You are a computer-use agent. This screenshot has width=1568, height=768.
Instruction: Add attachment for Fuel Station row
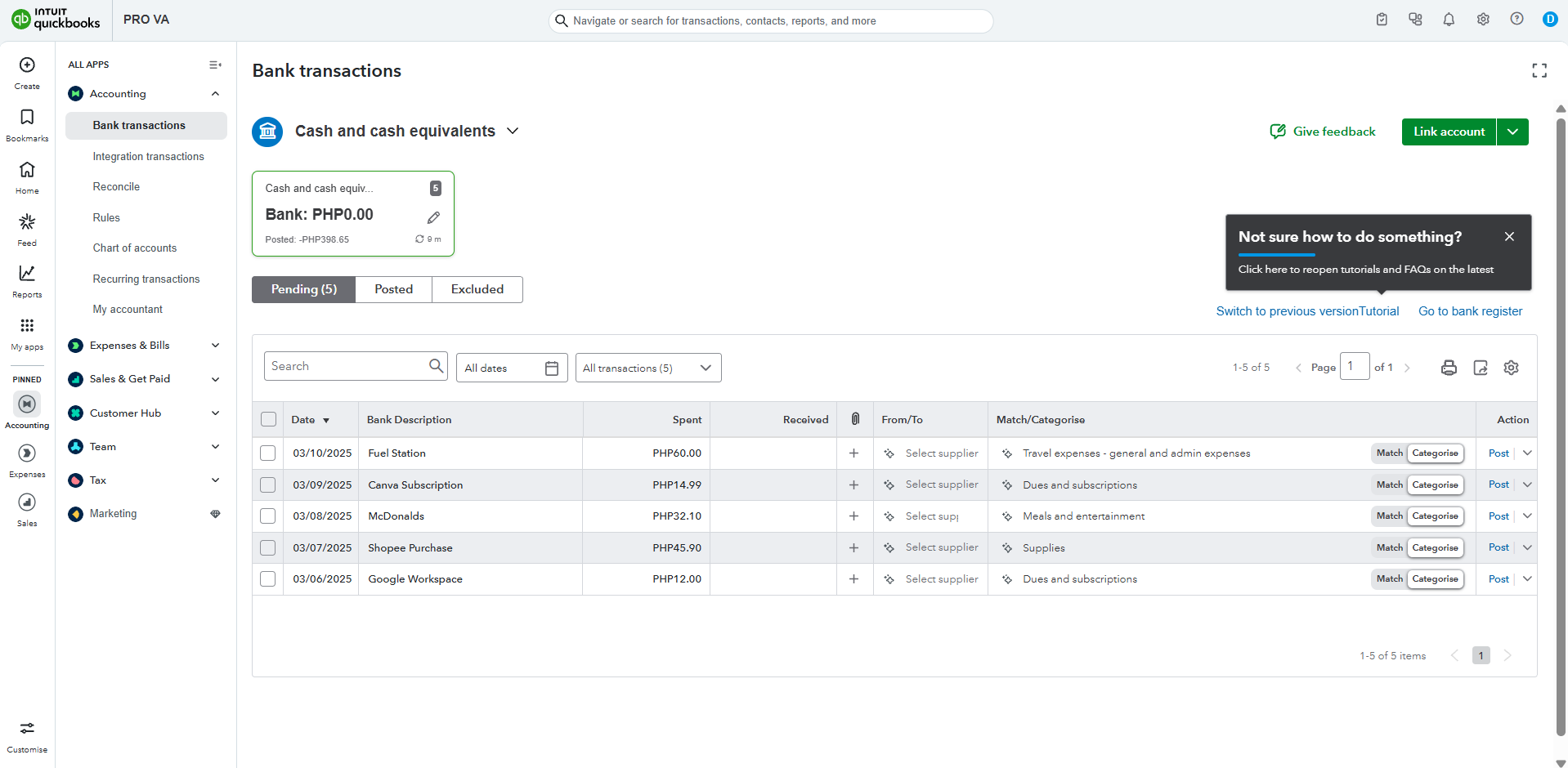point(853,453)
